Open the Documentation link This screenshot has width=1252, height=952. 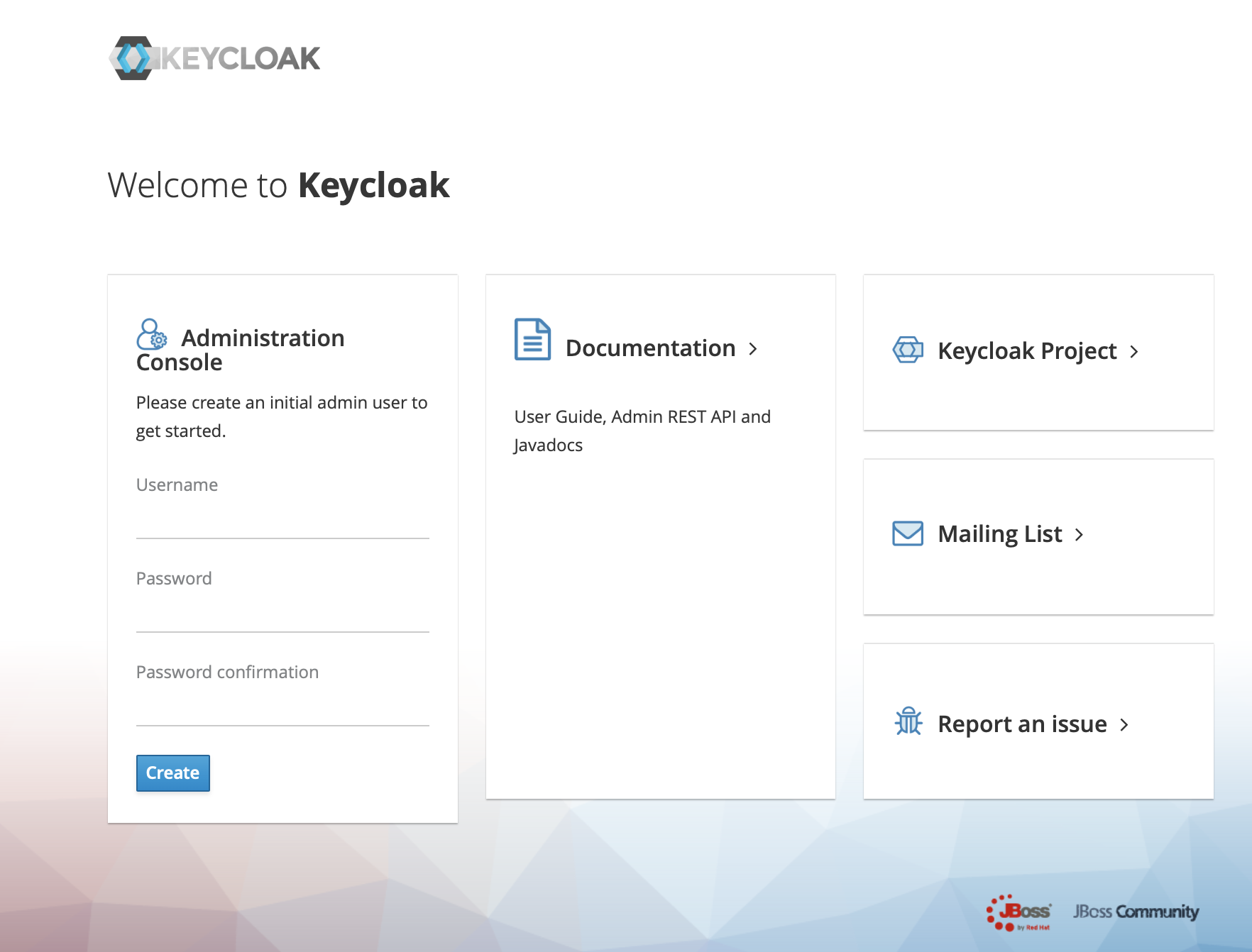pyautogui.click(x=650, y=348)
